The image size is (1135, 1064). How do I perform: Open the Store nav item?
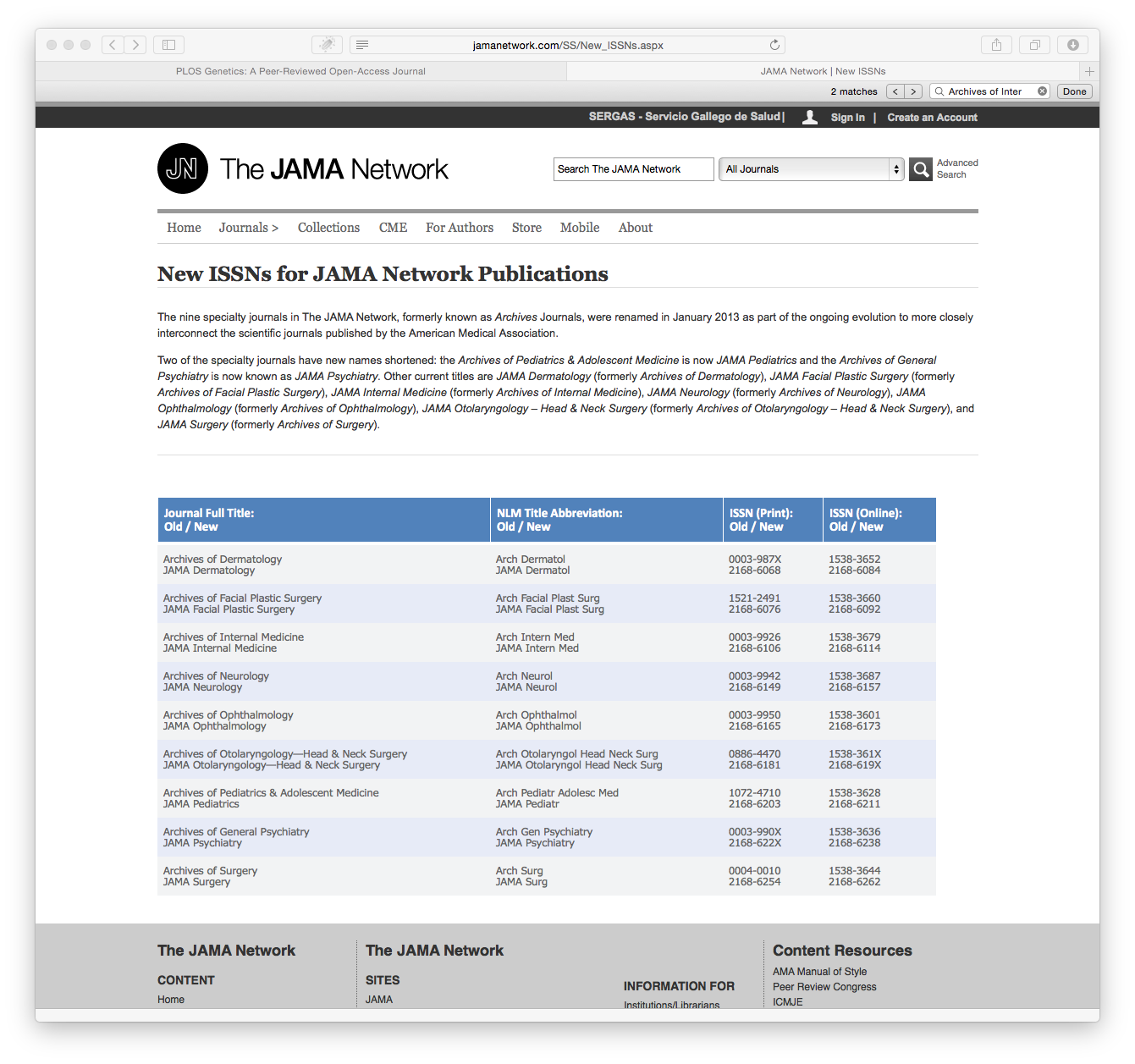pyautogui.click(x=526, y=228)
